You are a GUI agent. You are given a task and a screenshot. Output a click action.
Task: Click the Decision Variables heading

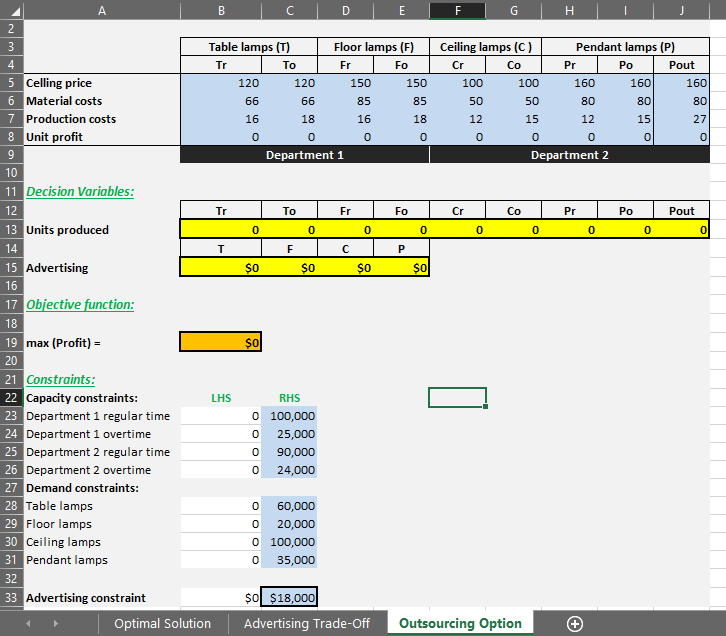[80, 192]
